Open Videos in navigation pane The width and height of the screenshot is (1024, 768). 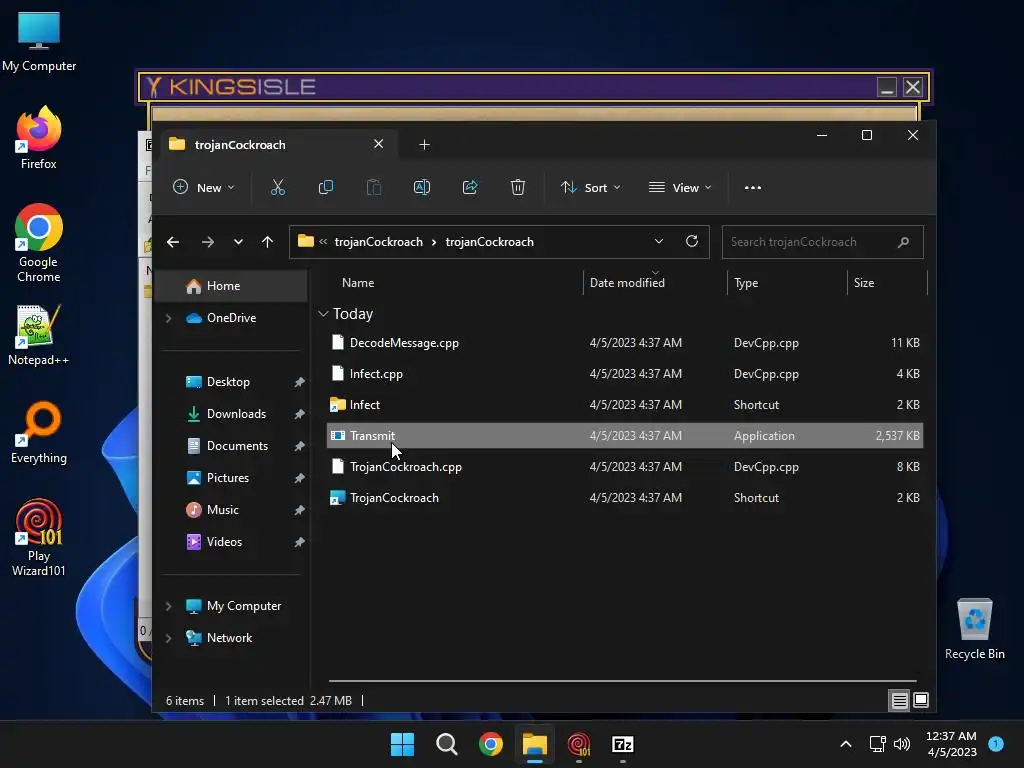(x=224, y=542)
